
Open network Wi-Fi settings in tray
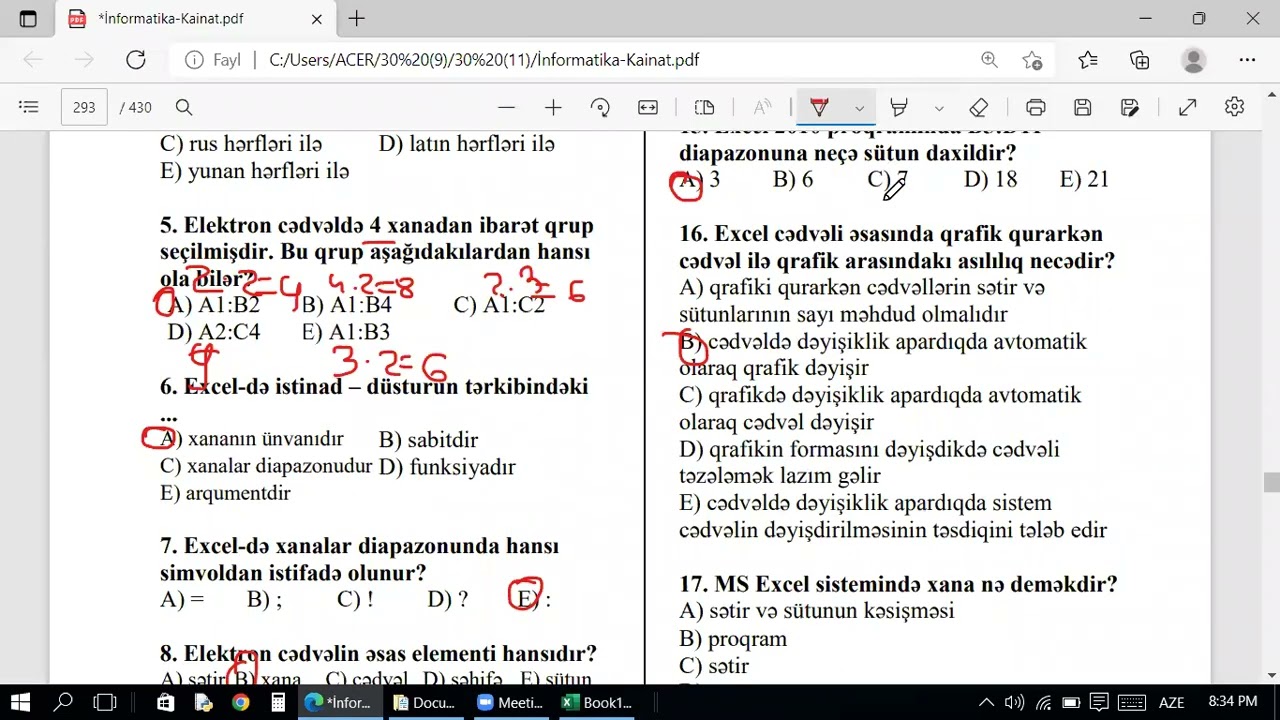pos(1043,702)
